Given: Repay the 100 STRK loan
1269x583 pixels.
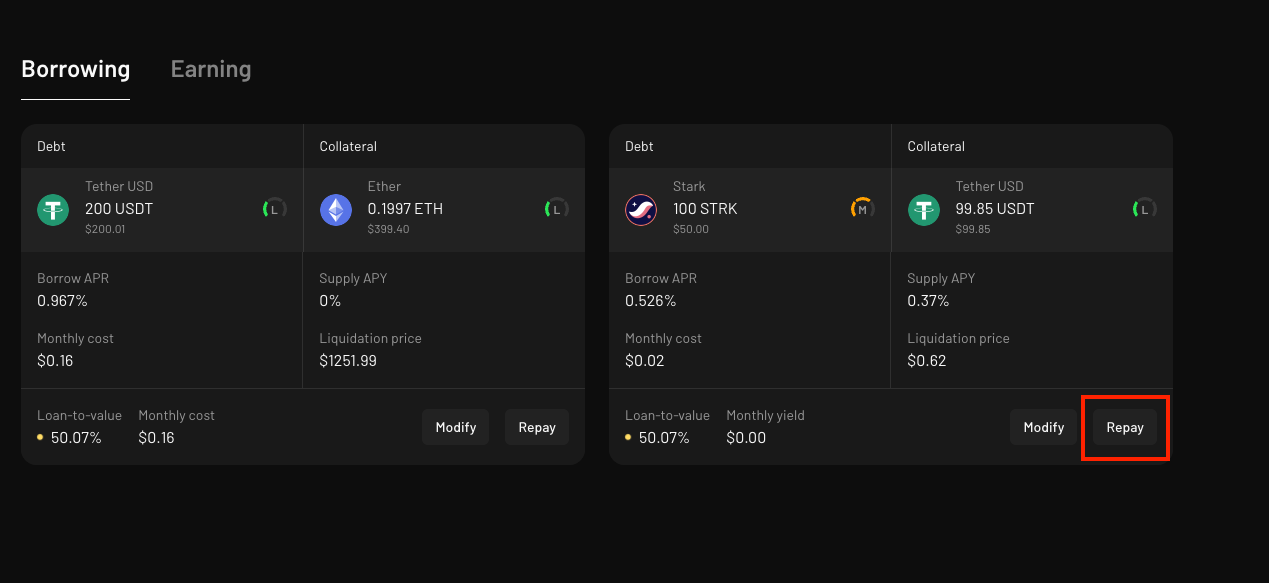Looking at the screenshot, I should point(1125,427).
